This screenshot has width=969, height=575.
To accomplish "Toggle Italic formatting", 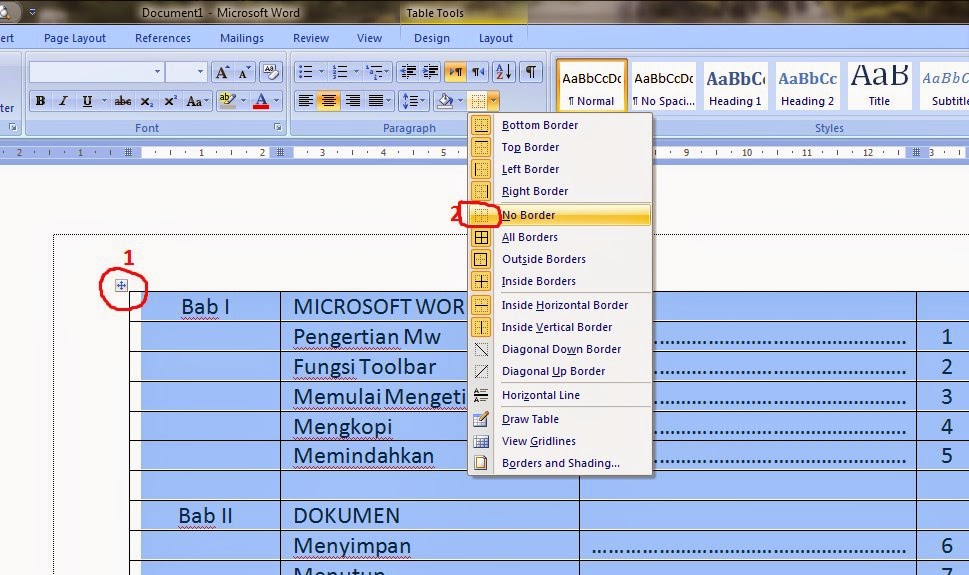I will tap(63, 101).
